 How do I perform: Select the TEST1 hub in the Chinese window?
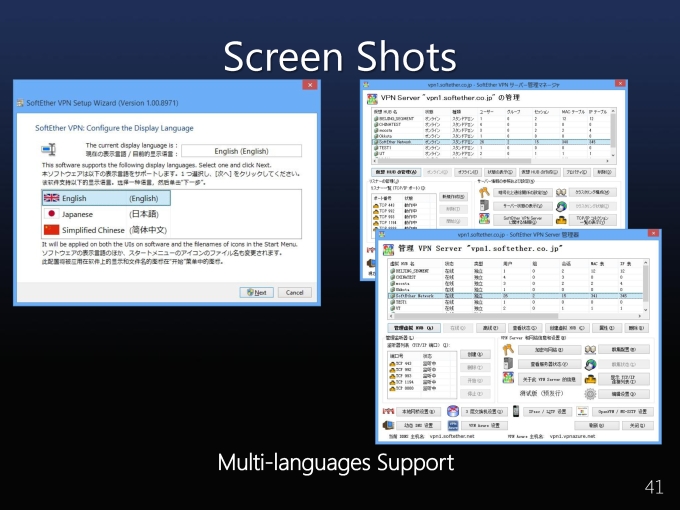(x=515, y=302)
